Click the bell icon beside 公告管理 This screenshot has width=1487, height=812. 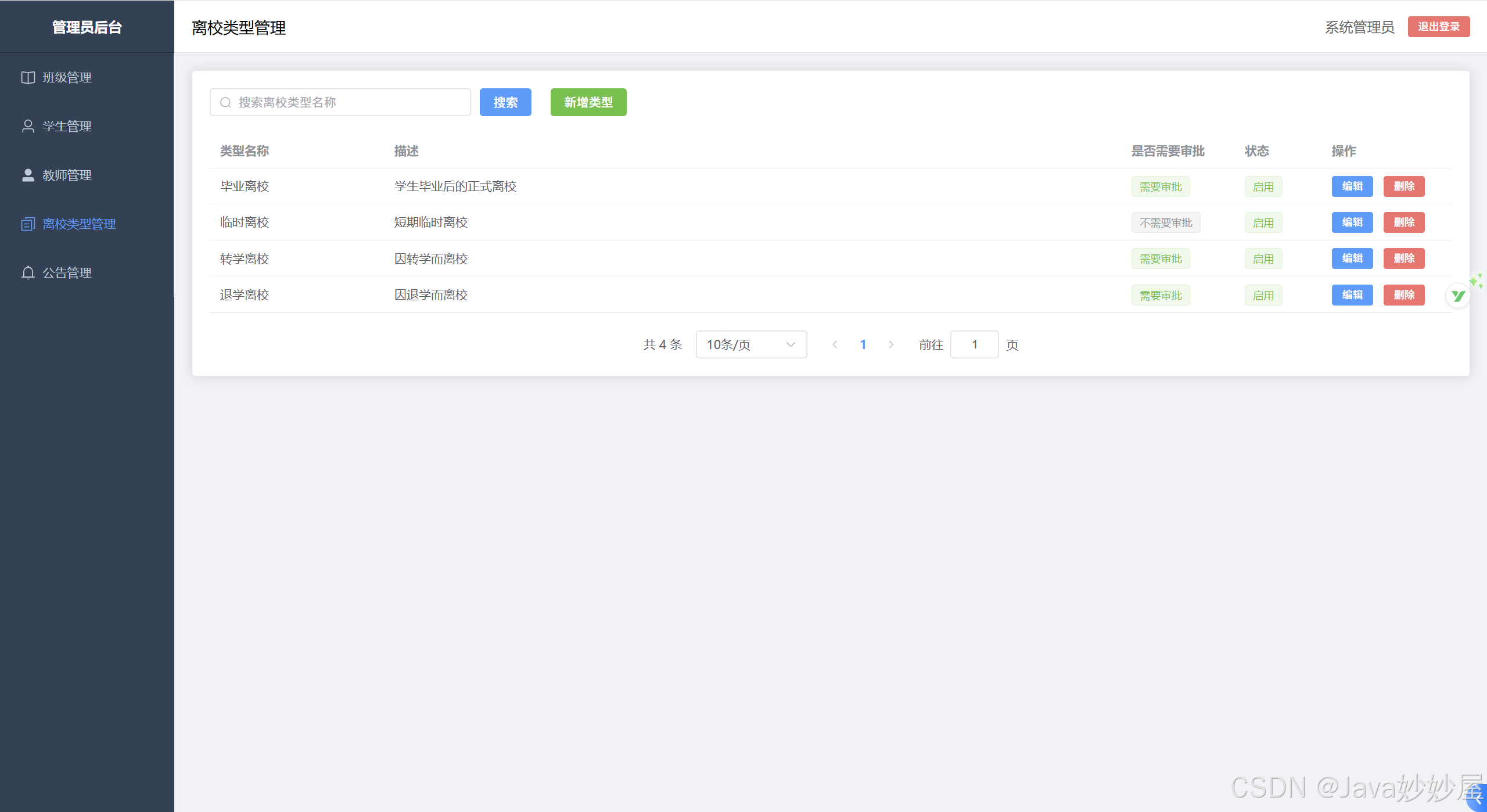28,272
